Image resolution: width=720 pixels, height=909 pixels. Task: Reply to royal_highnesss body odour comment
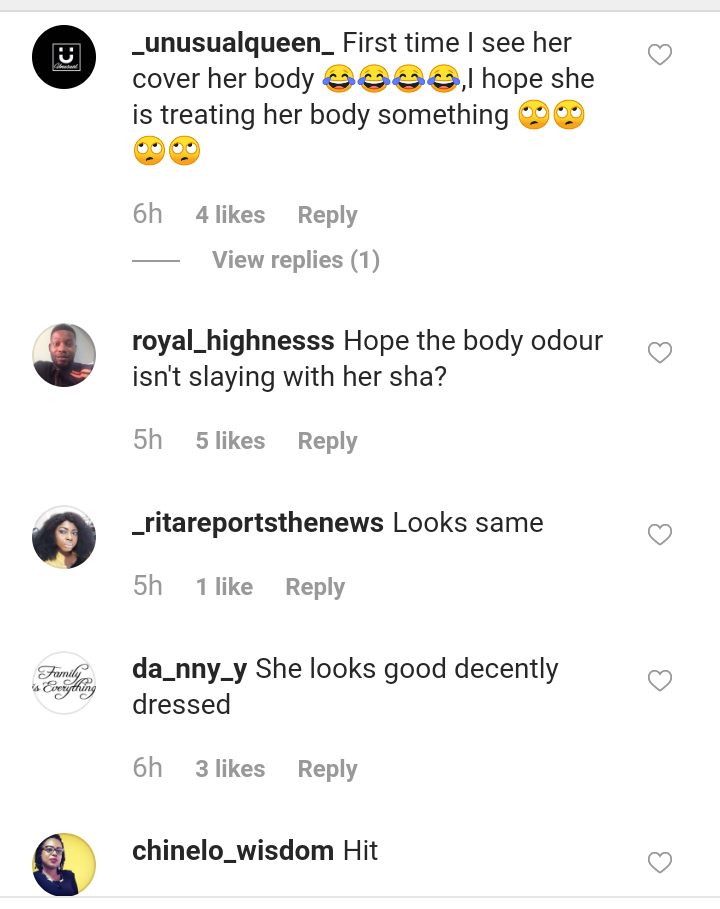pyautogui.click(x=328, y=441)
